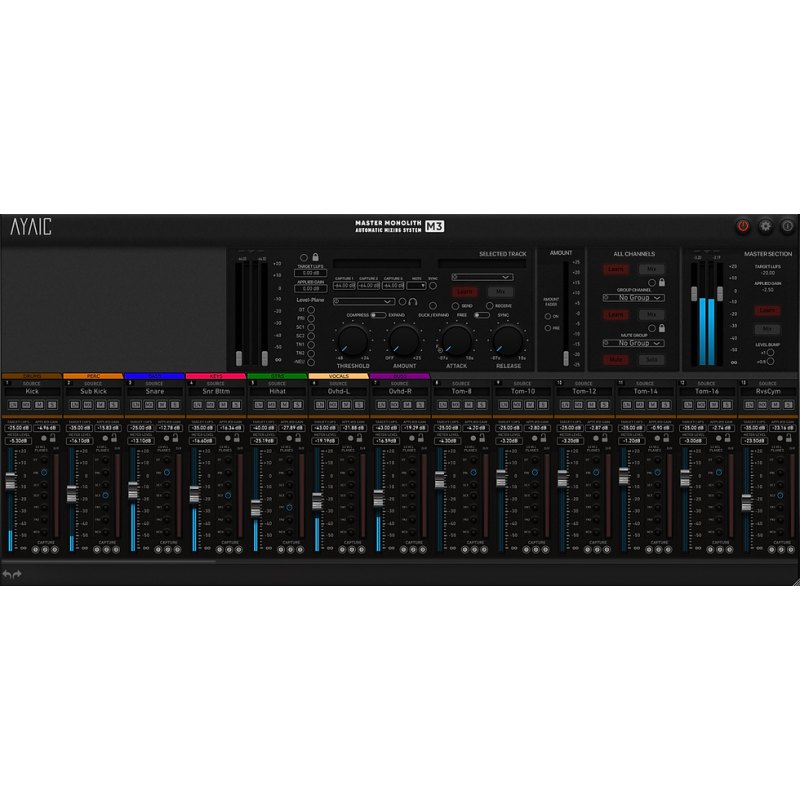Turn on the Amount Fader ON radio
This screenshot has height=800, width=800.
click(547, 316)
